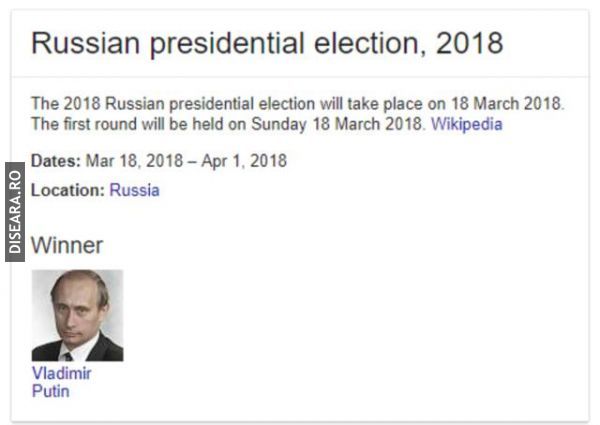
Task: Click "2018" in the panel title
Action: tap(468, 44)
